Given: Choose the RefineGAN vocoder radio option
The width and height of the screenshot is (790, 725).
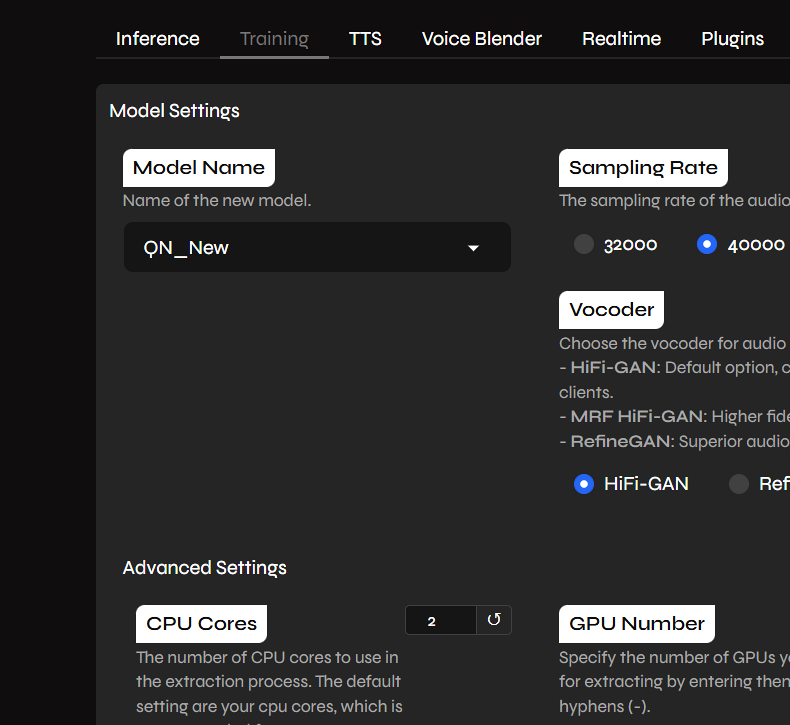Looking at the screenshot, I should tap(739, 484).
